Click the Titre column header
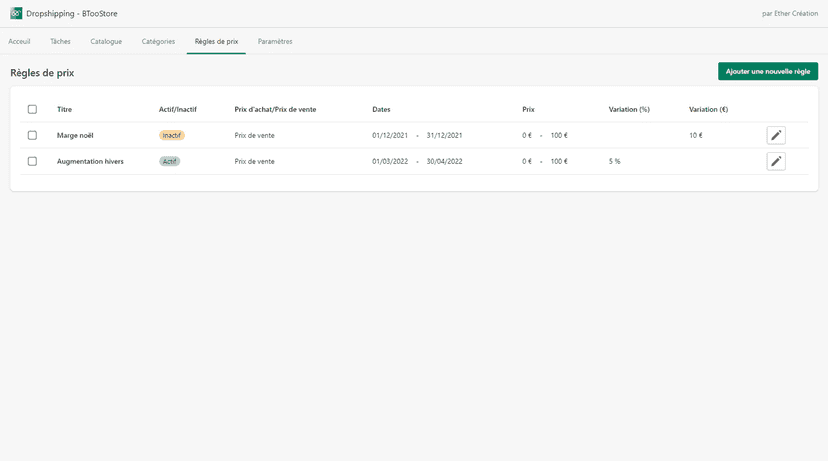Screen dimensions: 828x466 tap(64, 109)
